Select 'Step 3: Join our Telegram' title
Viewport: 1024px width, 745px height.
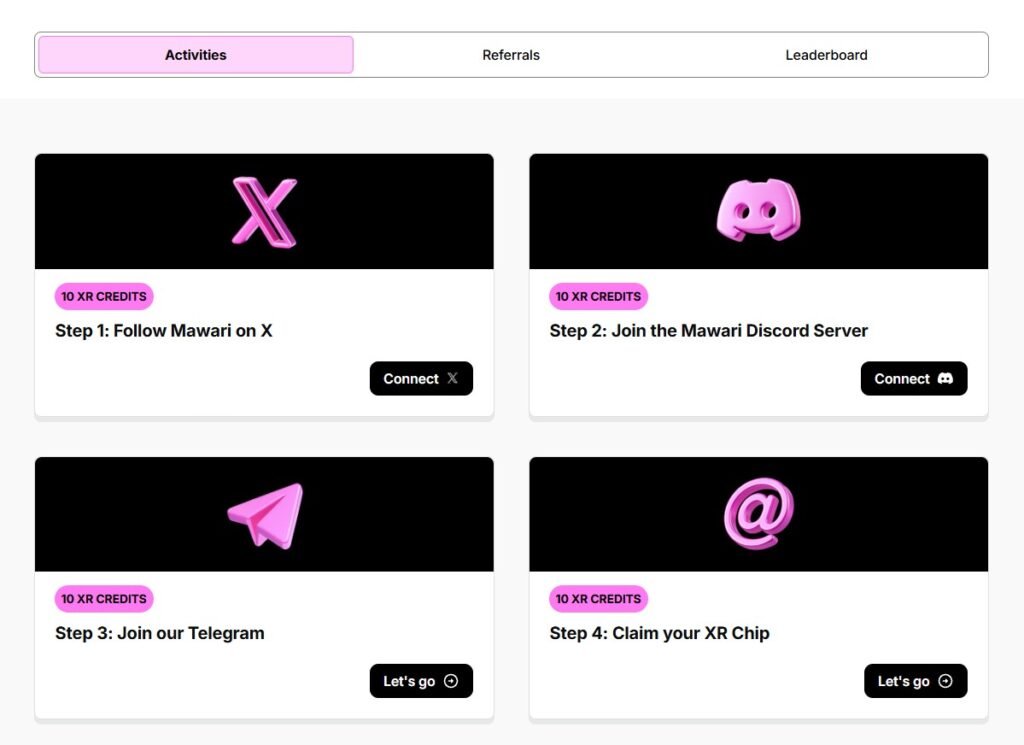(159, 633)
